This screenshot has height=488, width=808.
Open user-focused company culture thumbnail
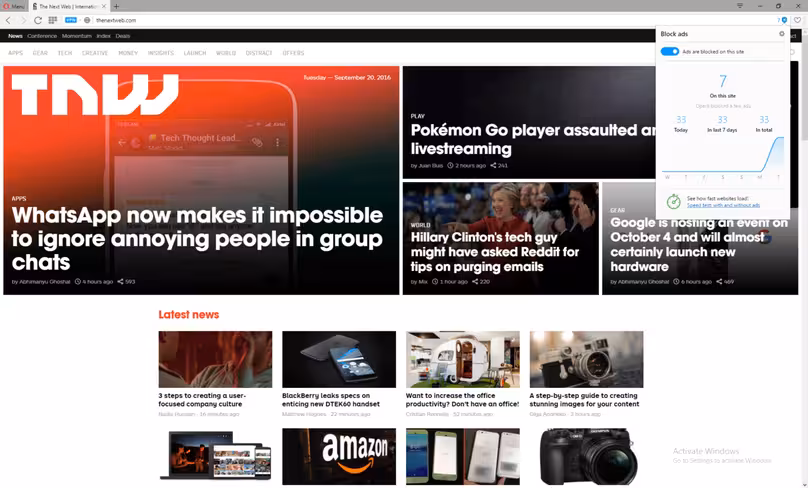pos(215,359)
